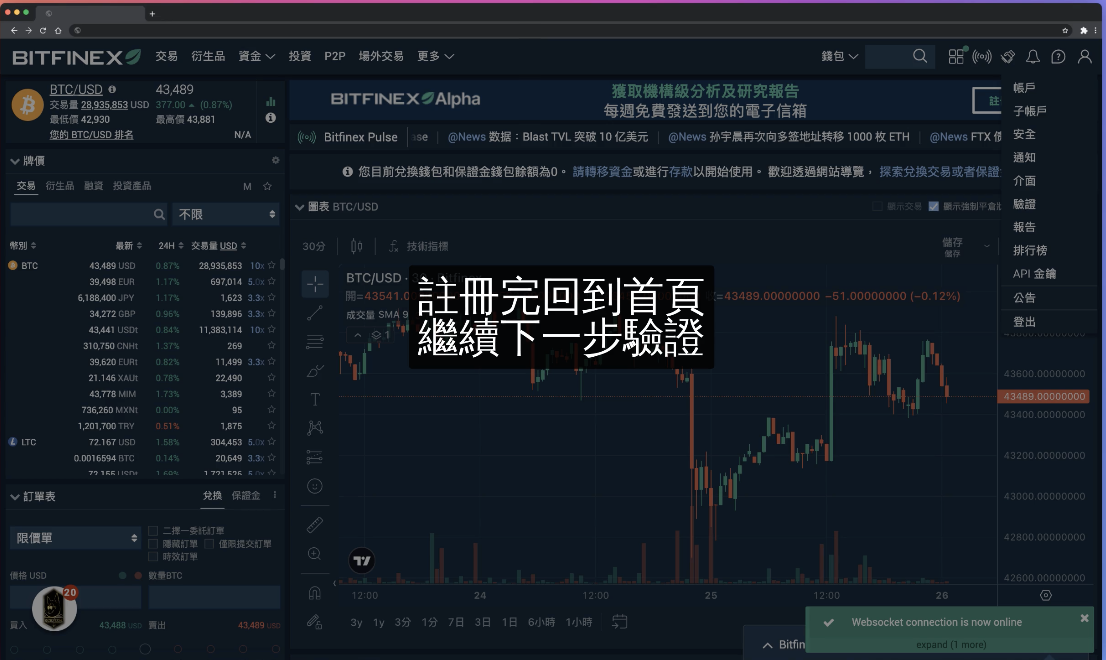
Task: Select the crosshair tool on chart
Action: click(315, 283)
